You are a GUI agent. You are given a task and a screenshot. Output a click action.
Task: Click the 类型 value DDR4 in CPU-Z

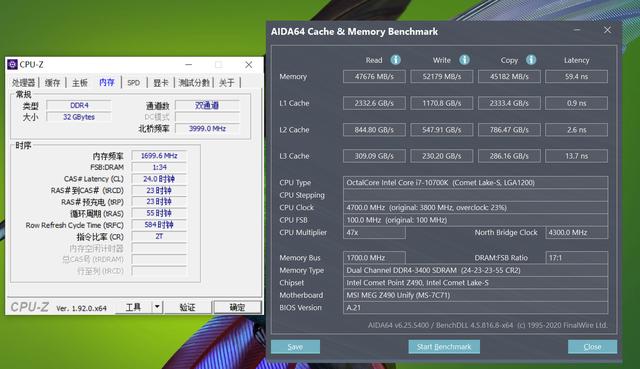pos(79,105)
